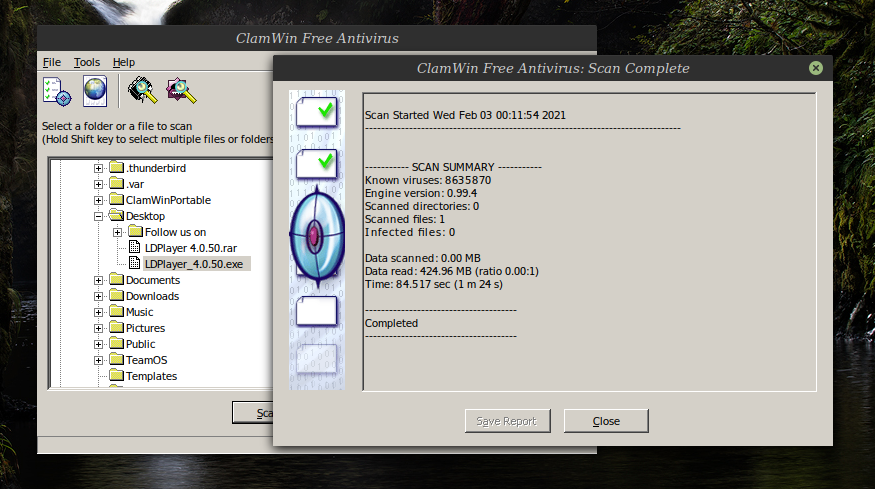Expand the Pictures folder node
Viewport: 875px width, 489px height.
coord(98,328)
